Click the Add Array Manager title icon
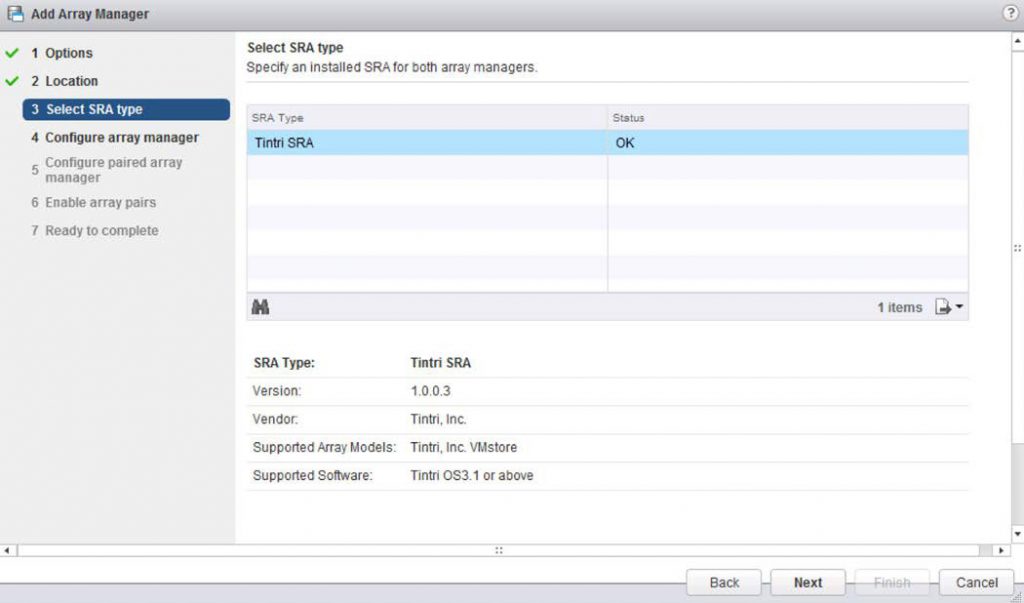 14,14
